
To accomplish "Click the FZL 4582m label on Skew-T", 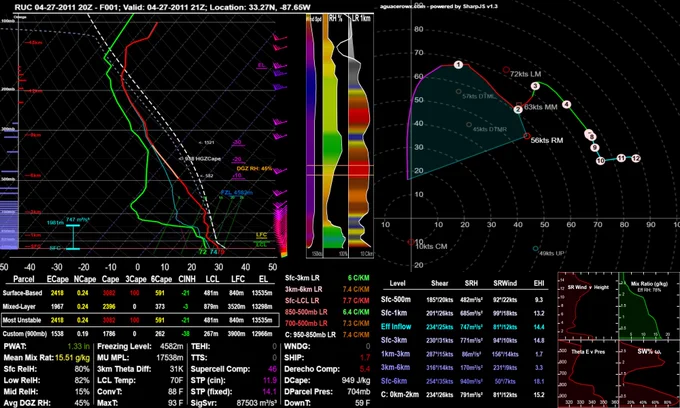I will pos(236,193).
